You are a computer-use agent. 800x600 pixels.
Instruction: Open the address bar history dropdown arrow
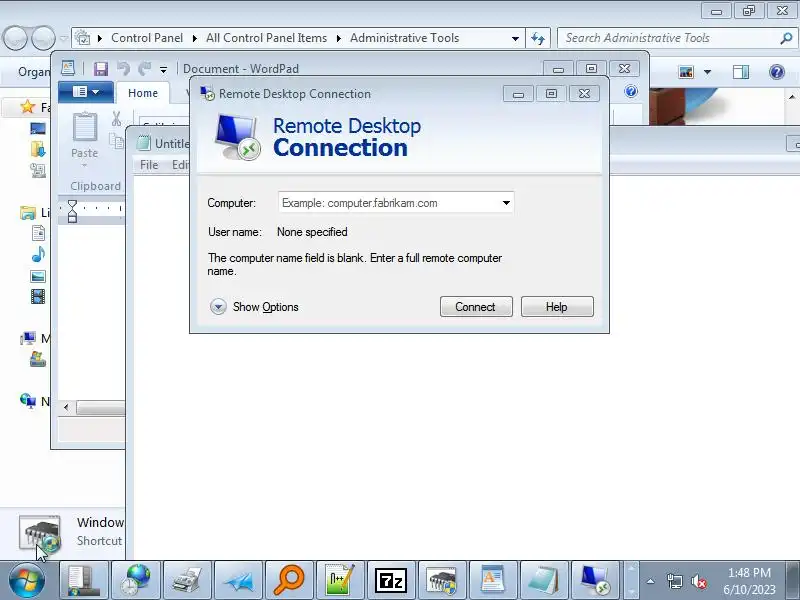coord(515,38)
